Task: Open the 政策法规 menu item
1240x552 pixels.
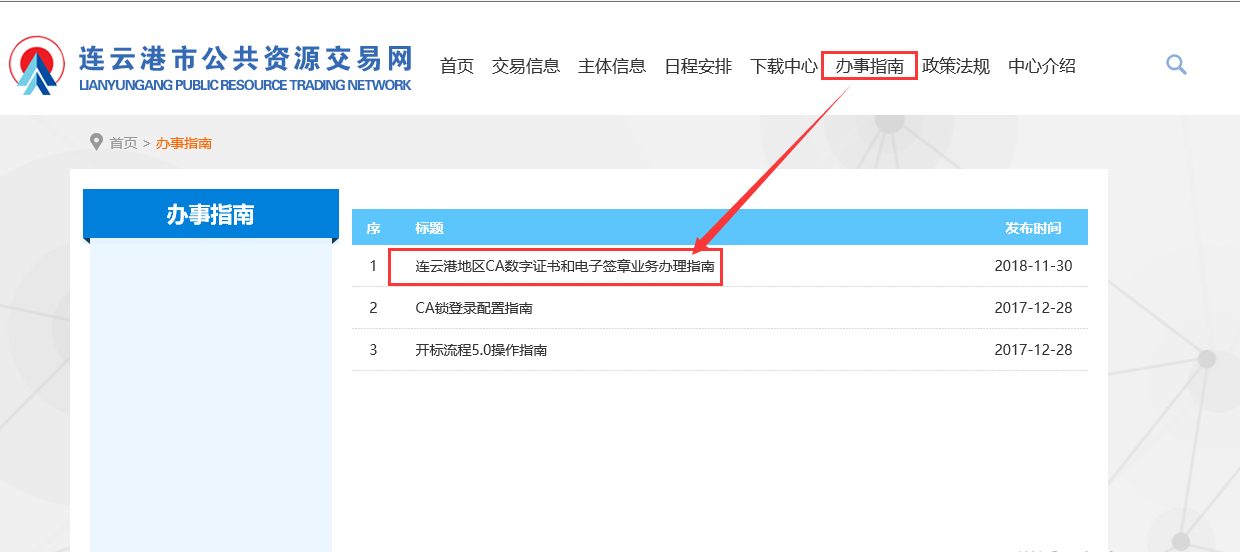Action: [956, 66]
